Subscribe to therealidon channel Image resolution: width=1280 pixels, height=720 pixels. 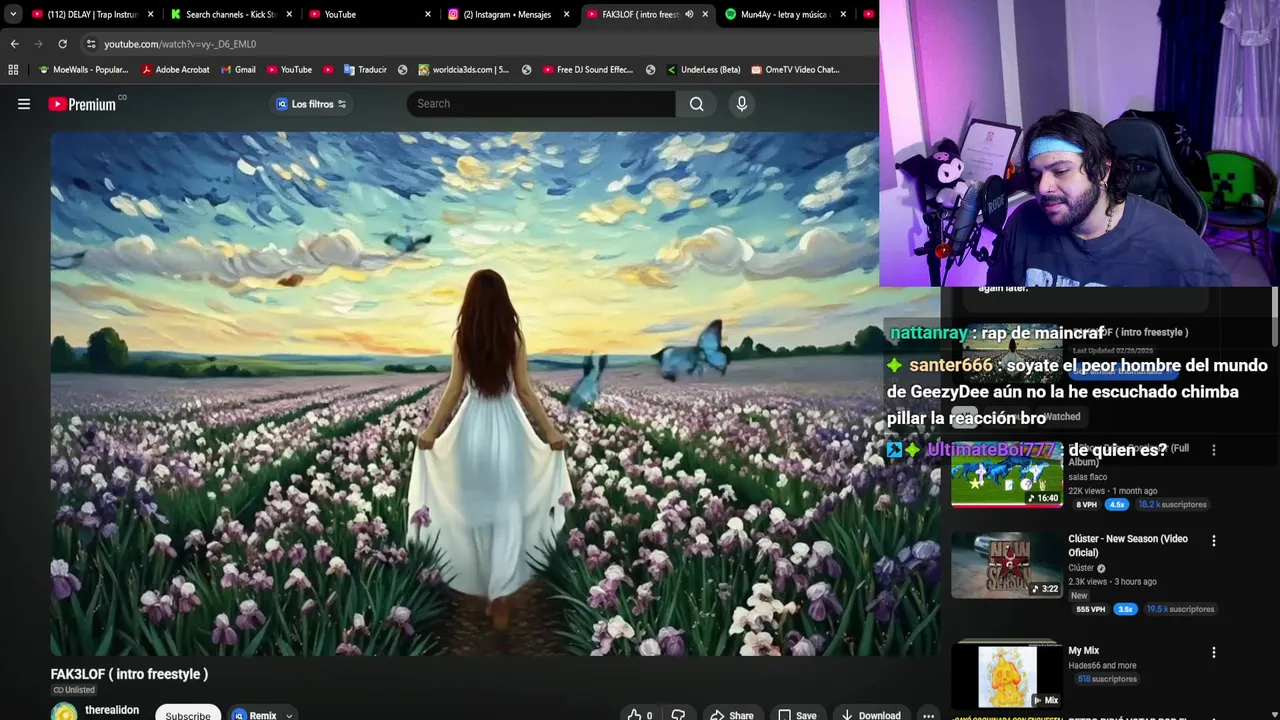(188, 715)
